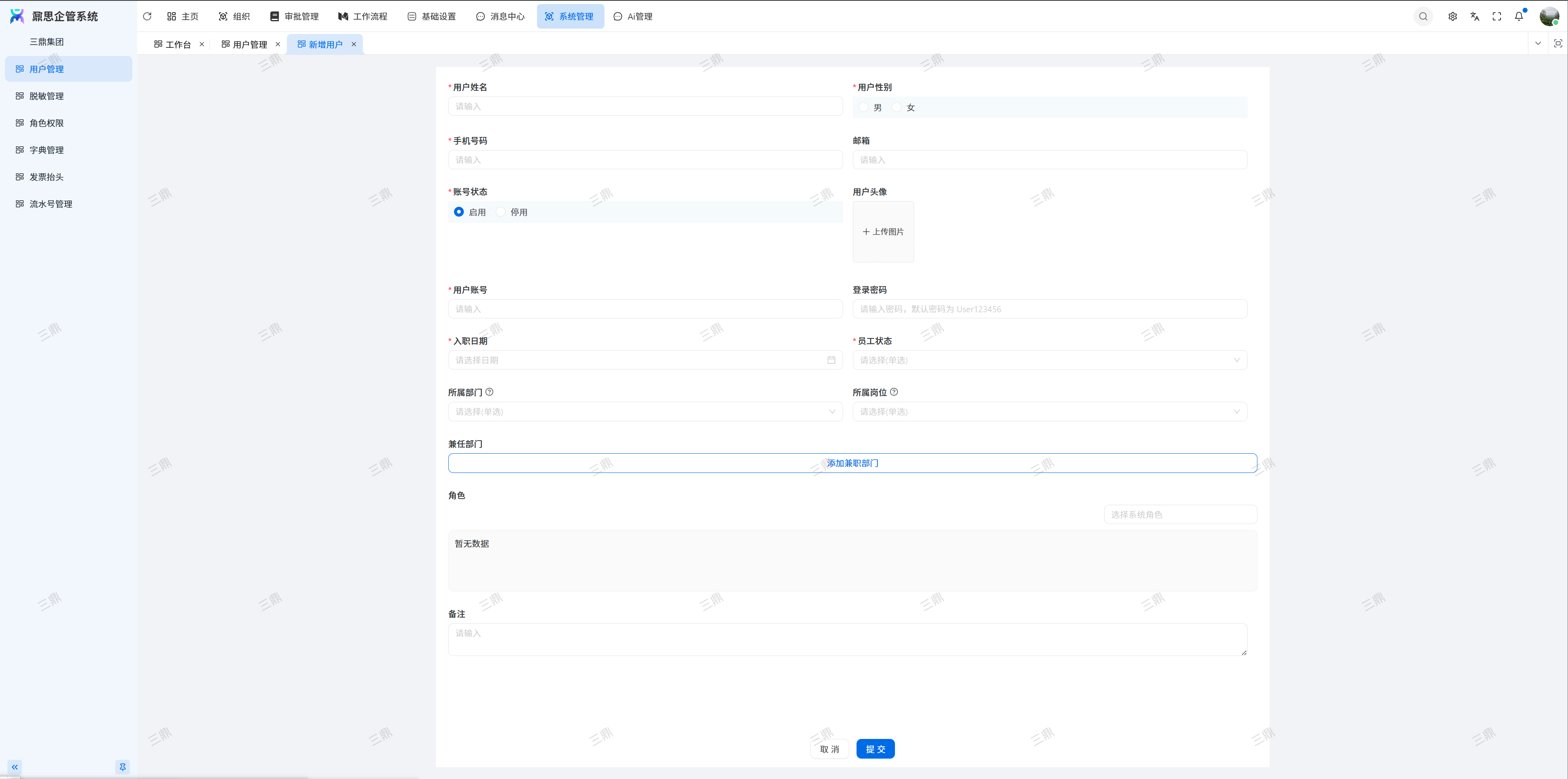Click the pin icon at sidebar bottom
Viewport: 1568px width, 779px height.
[x=122, y=767]
